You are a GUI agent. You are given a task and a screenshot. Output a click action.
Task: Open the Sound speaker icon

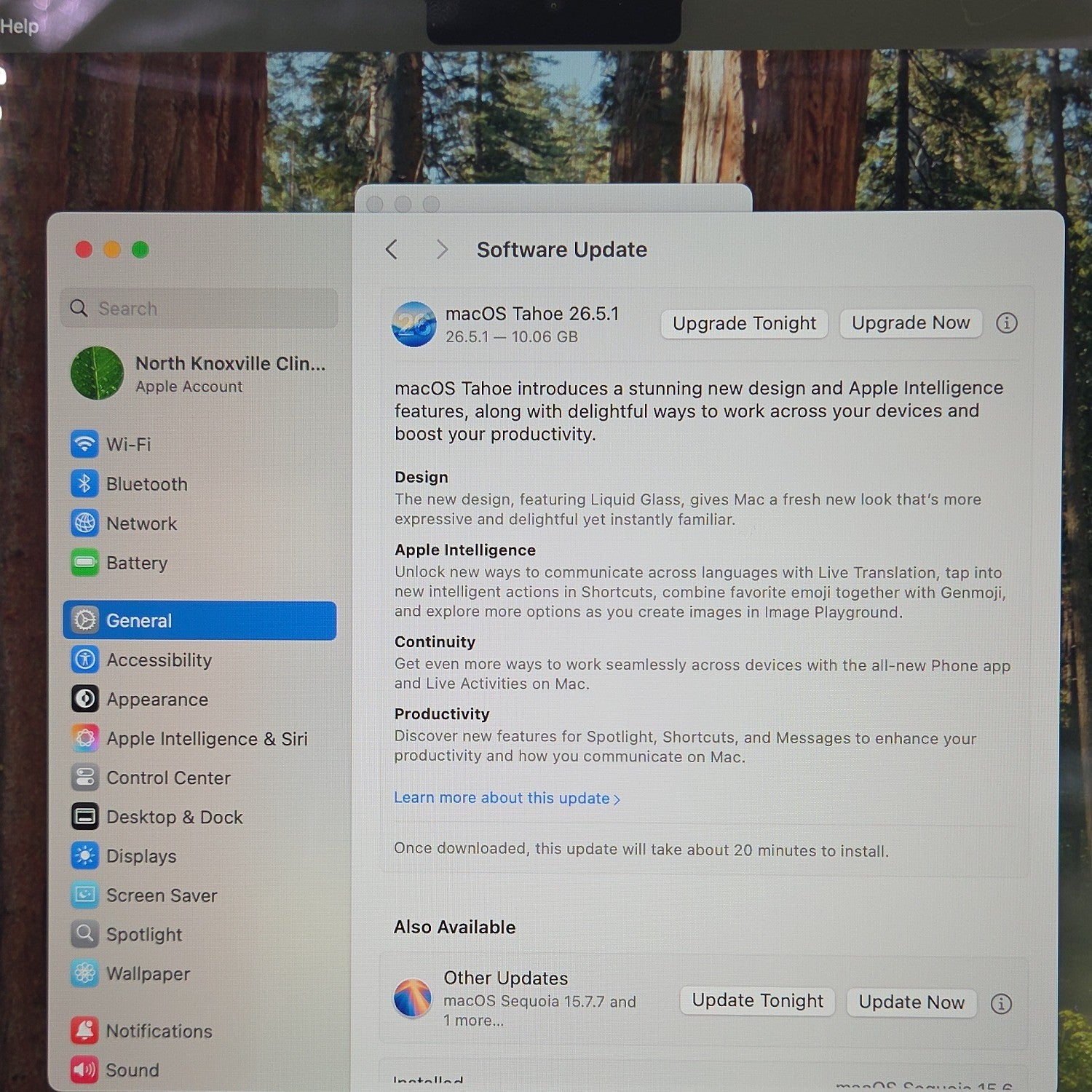[84, 1069]
